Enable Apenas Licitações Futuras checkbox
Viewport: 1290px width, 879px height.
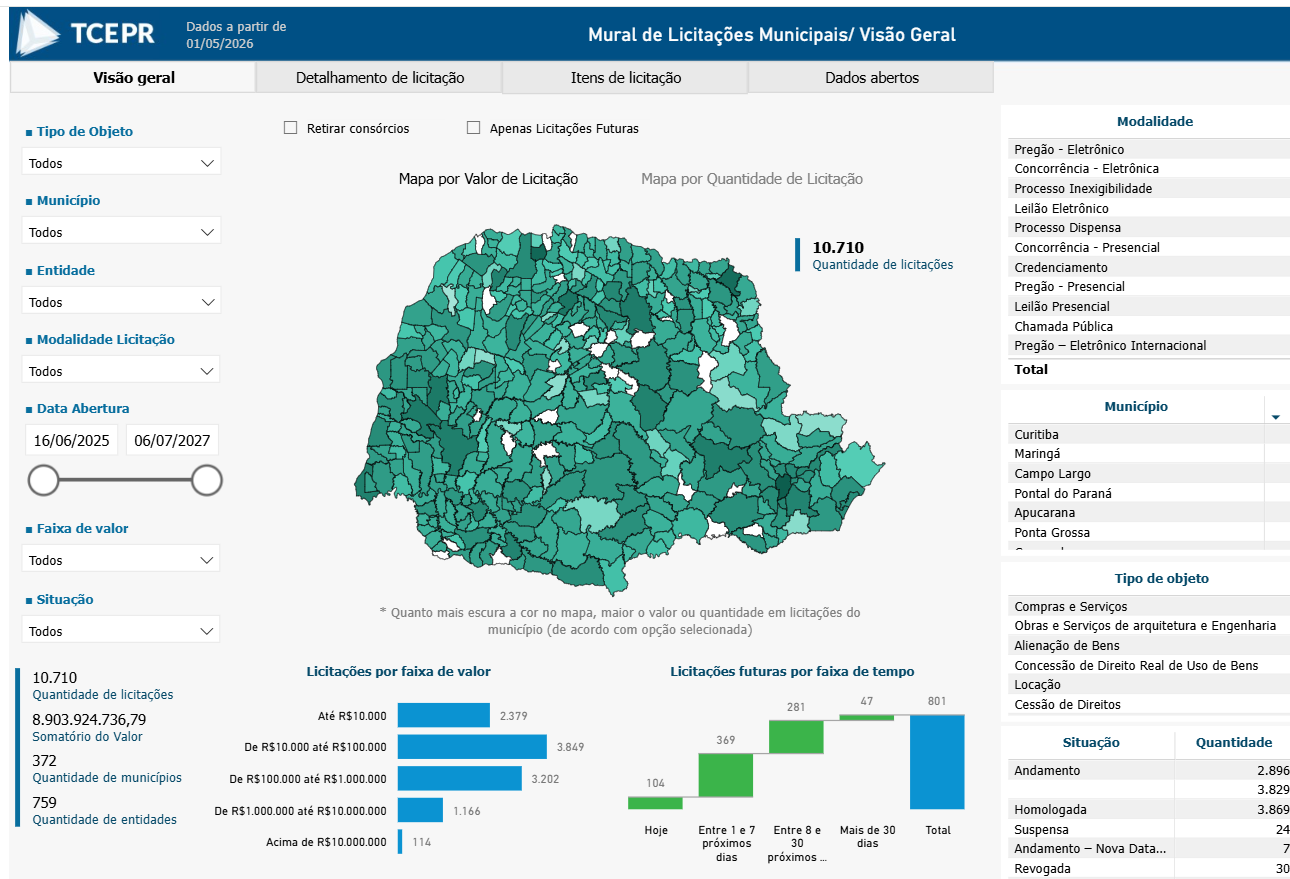(x=474, y=128)
